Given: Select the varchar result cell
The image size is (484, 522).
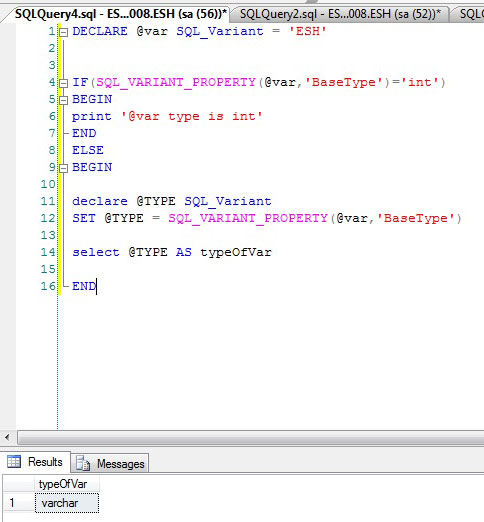Looking at the screenshot, I should pos(67,503).
